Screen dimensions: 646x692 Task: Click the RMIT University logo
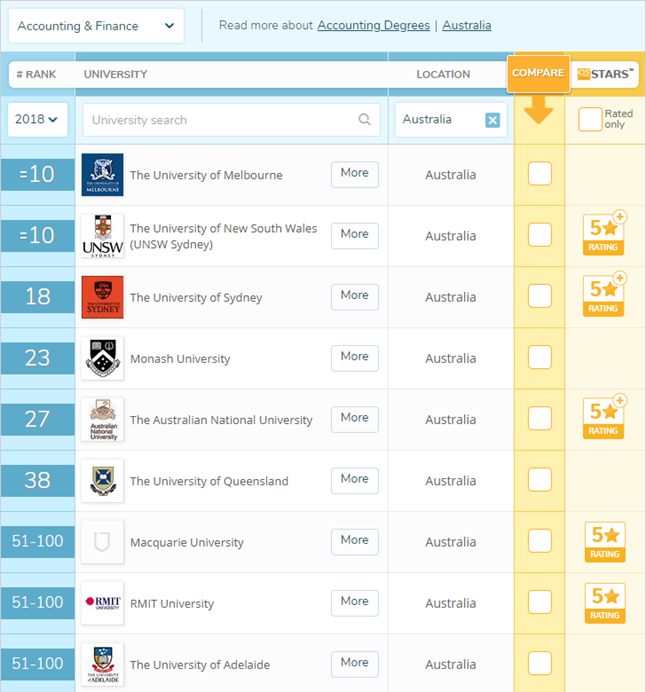[102, 603]
